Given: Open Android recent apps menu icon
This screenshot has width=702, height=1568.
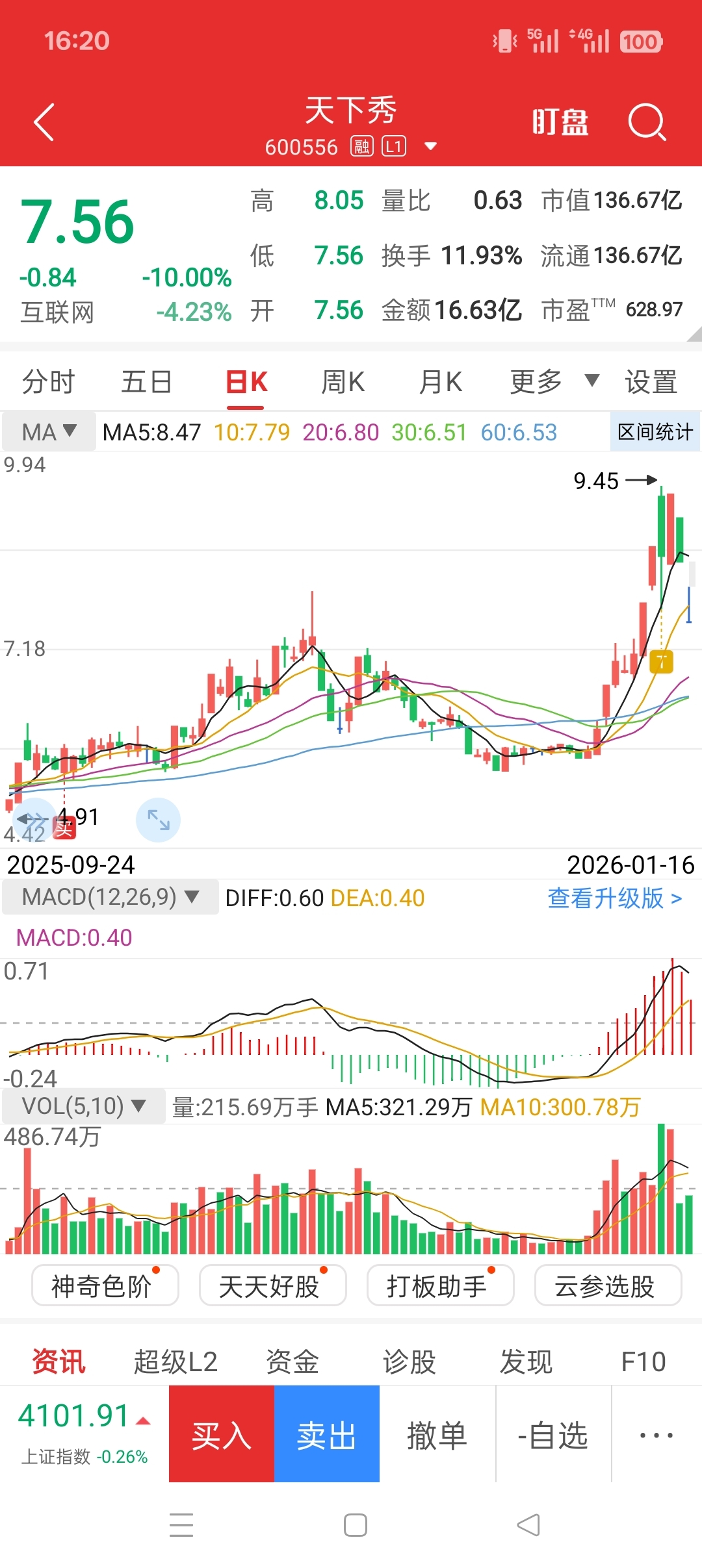Looking at the screenshot, I should [181, 1524].
